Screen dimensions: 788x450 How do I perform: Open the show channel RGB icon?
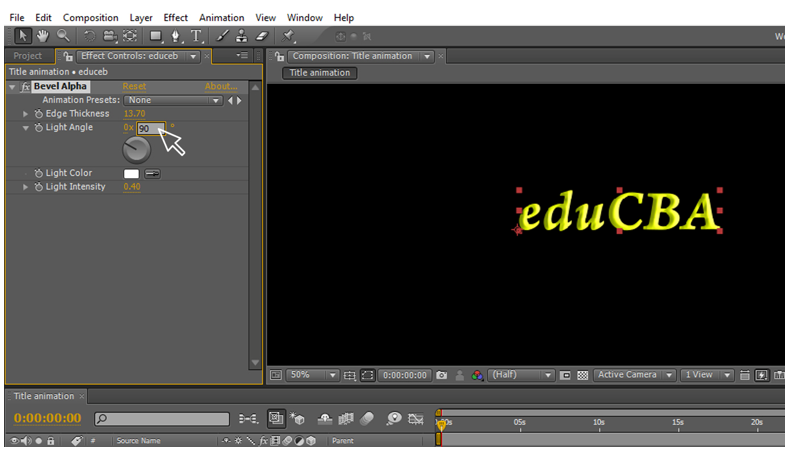(x=477, y=375)
